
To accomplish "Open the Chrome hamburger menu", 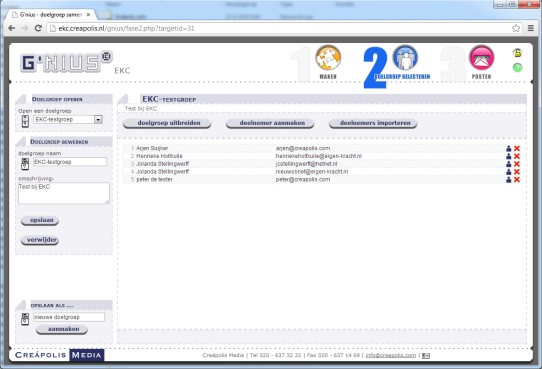I will [531, 28].
